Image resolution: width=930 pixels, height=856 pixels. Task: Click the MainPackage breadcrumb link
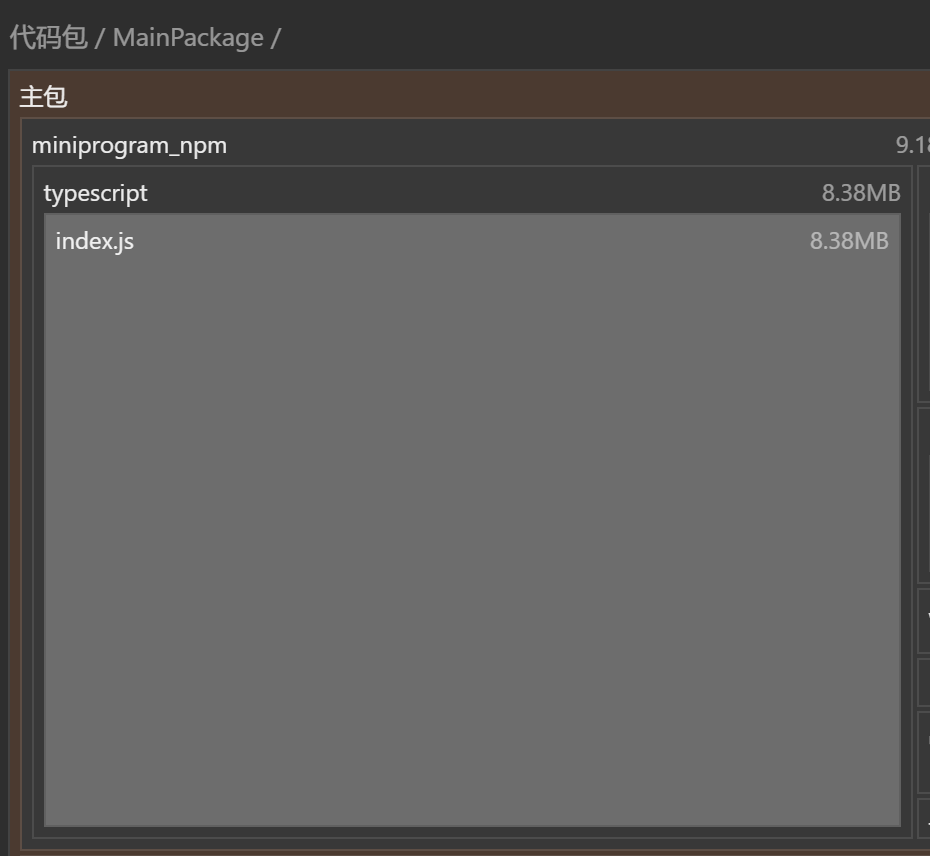click(188, 38)
